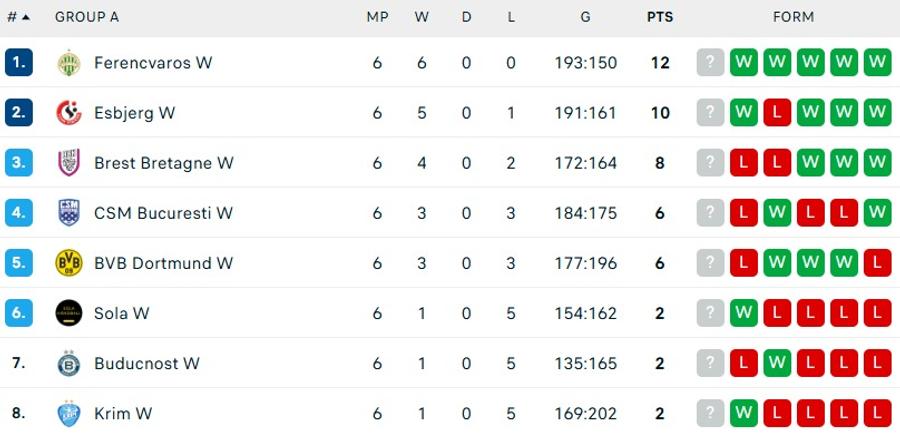Click the GROUP A column header
This screenshot has width=900, height=437.
pyautogui.click(x=87, y=17)
